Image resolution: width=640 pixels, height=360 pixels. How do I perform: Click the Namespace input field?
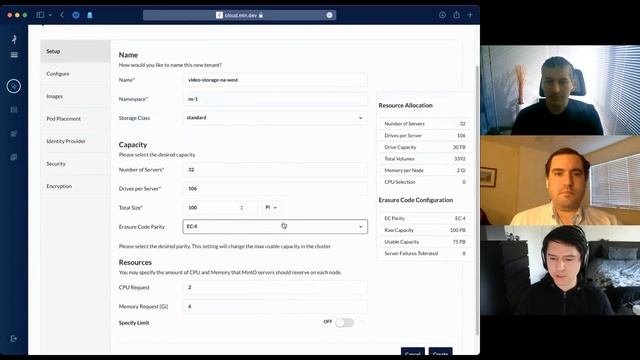coord(275,99)
